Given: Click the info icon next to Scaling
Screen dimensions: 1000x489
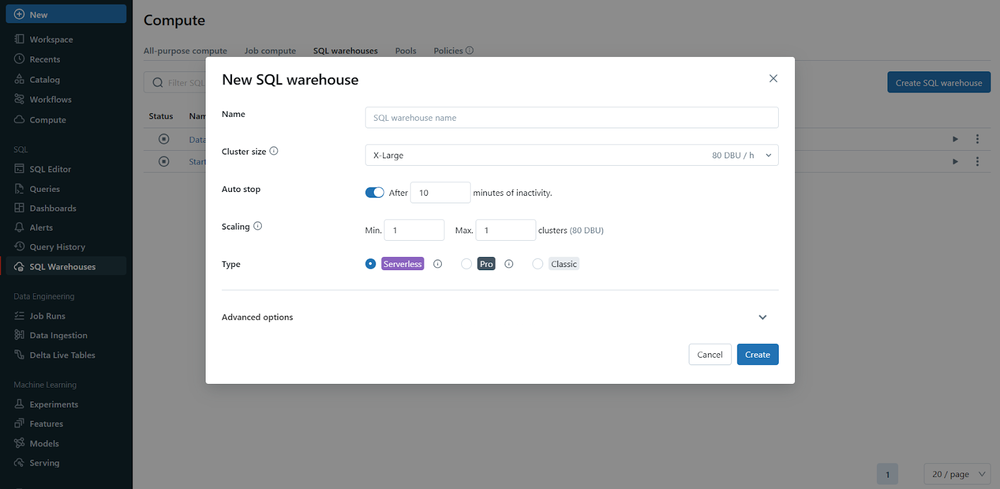Looking at the screenshot, I should click(258, 227).
